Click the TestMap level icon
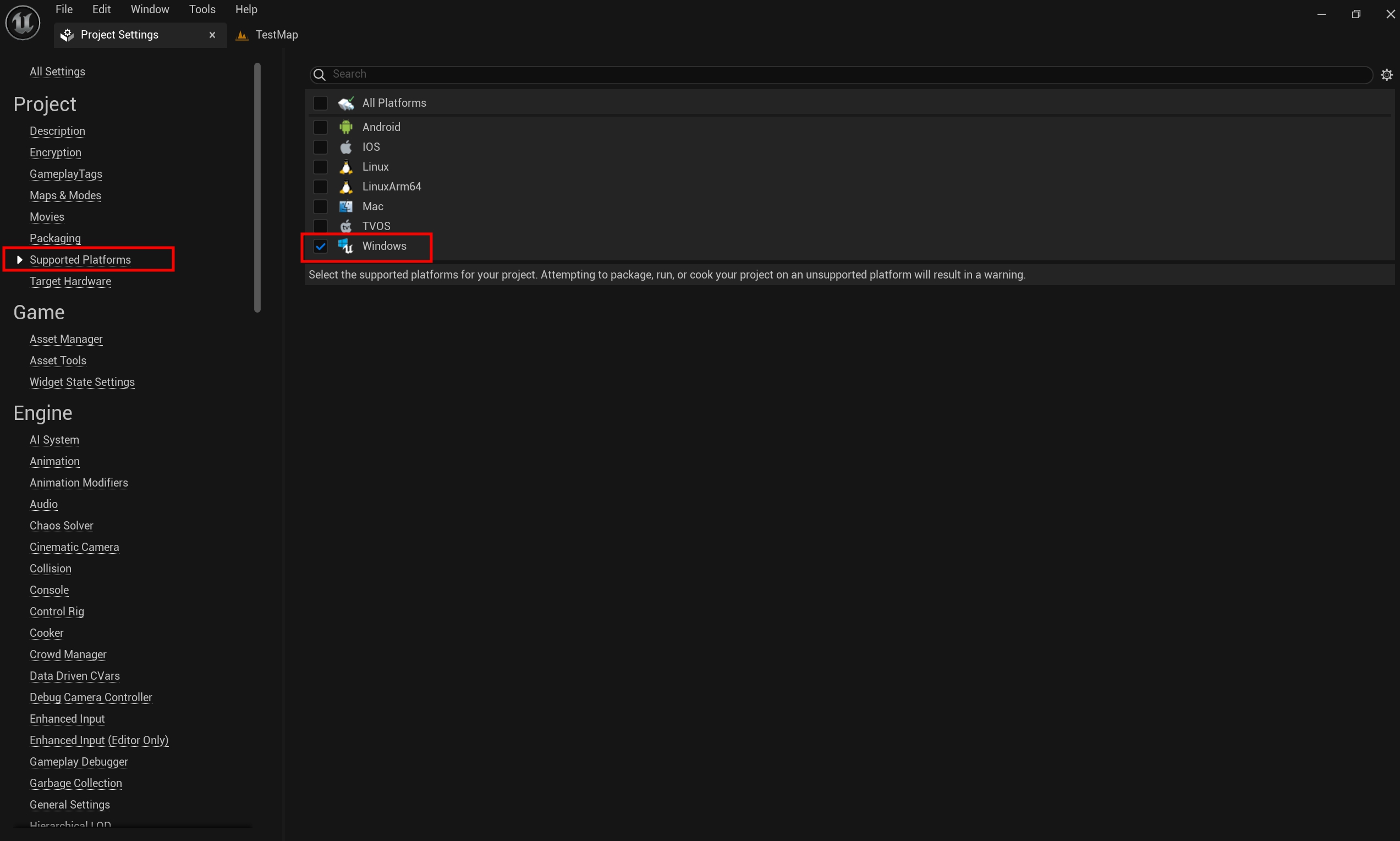Screen dimensions: 1400x841 point(242,35)
